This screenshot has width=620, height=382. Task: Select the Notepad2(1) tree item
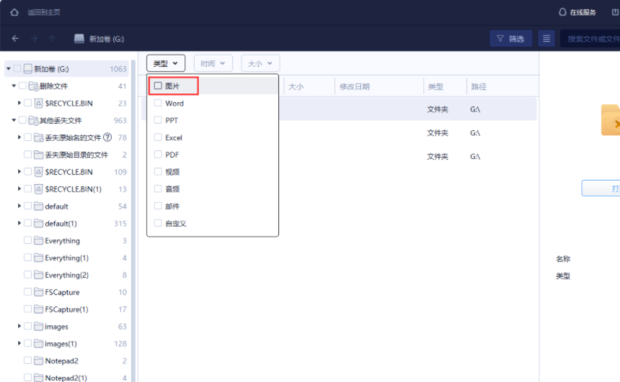(x=66, y=378)
